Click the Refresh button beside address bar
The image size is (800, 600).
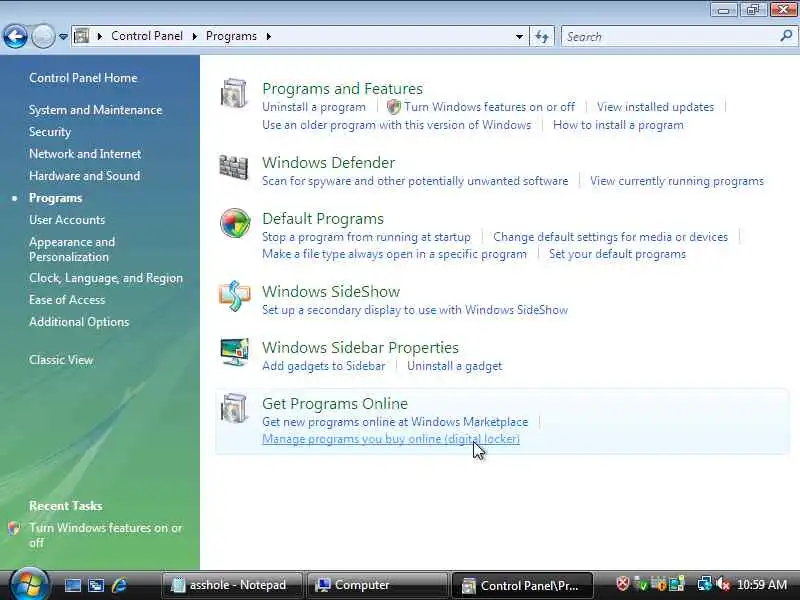pos(542,36)
